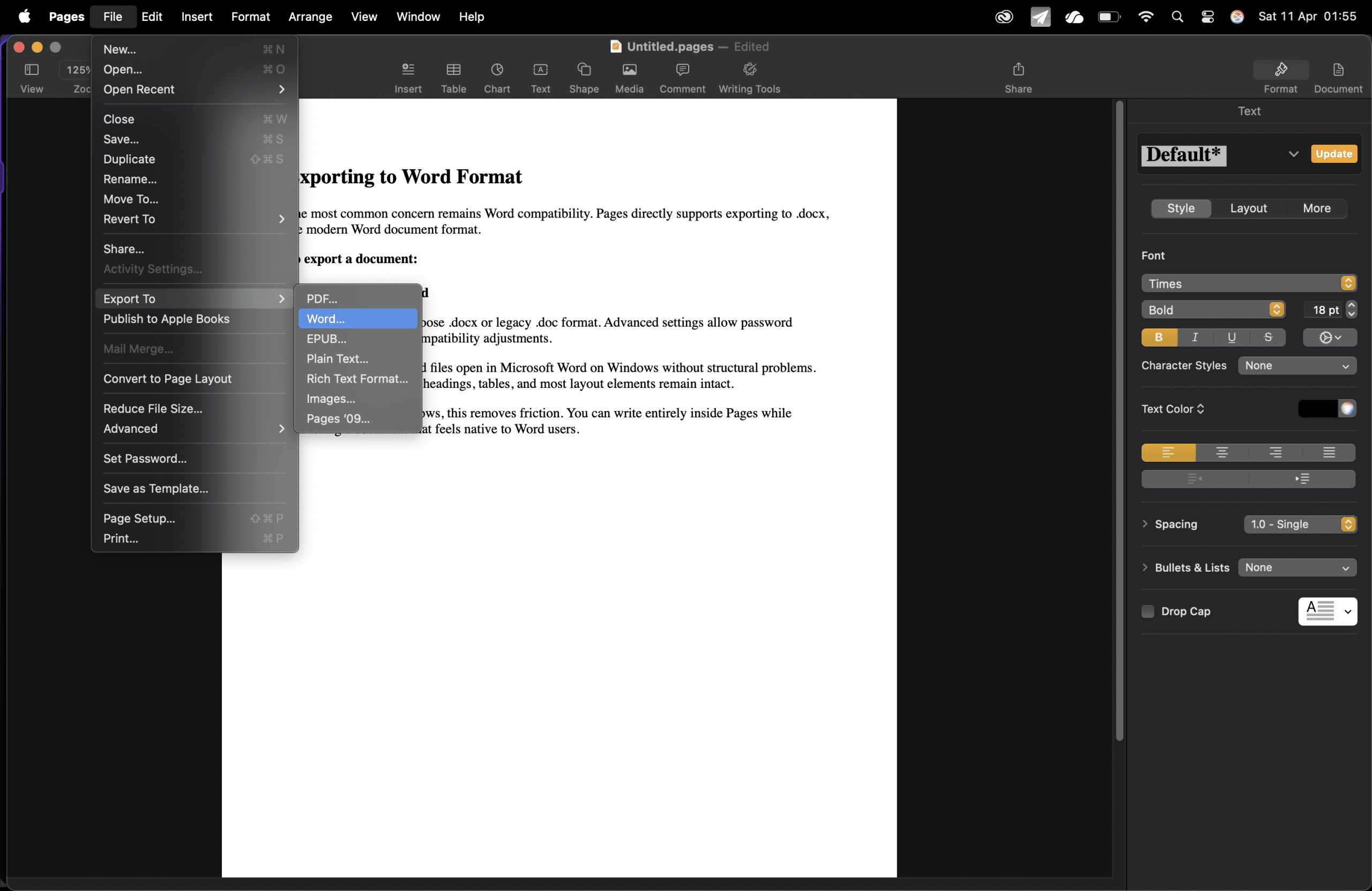This screenshot has height=891, width=1372.
Task: Open advanced text options gear
Action: (x=1329, y=338)
